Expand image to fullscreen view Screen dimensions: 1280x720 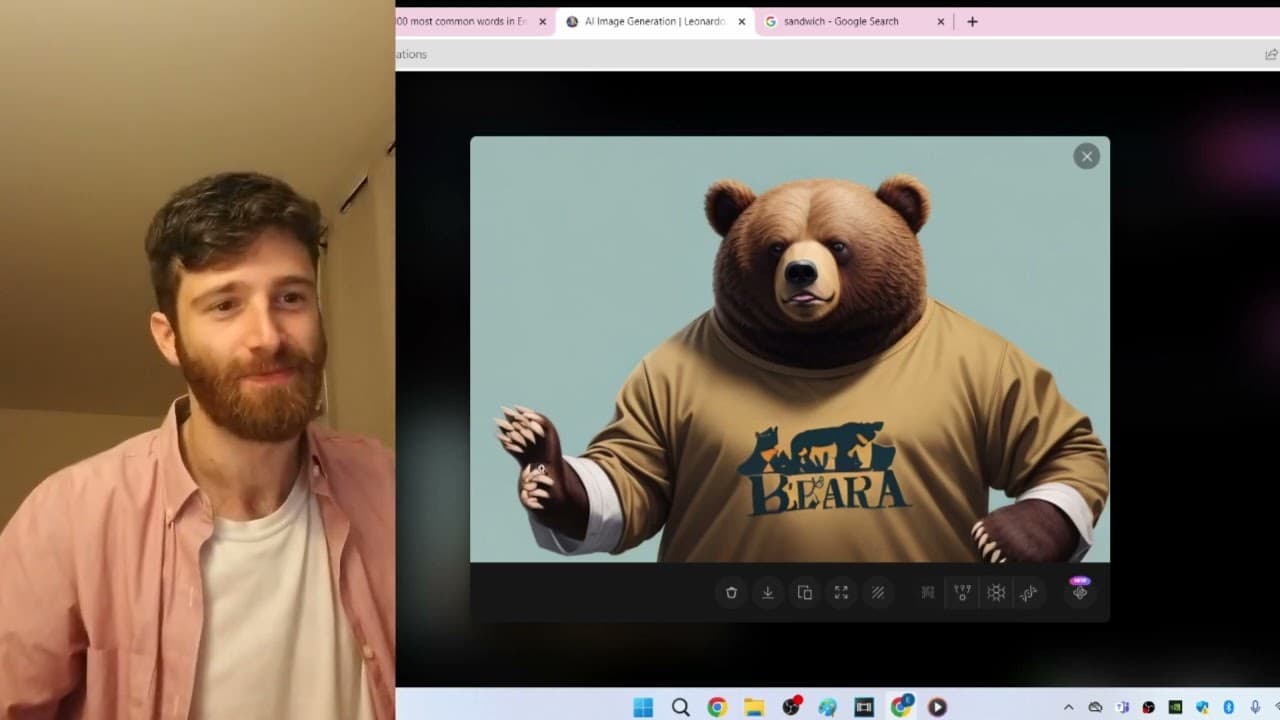coord(841,593)
